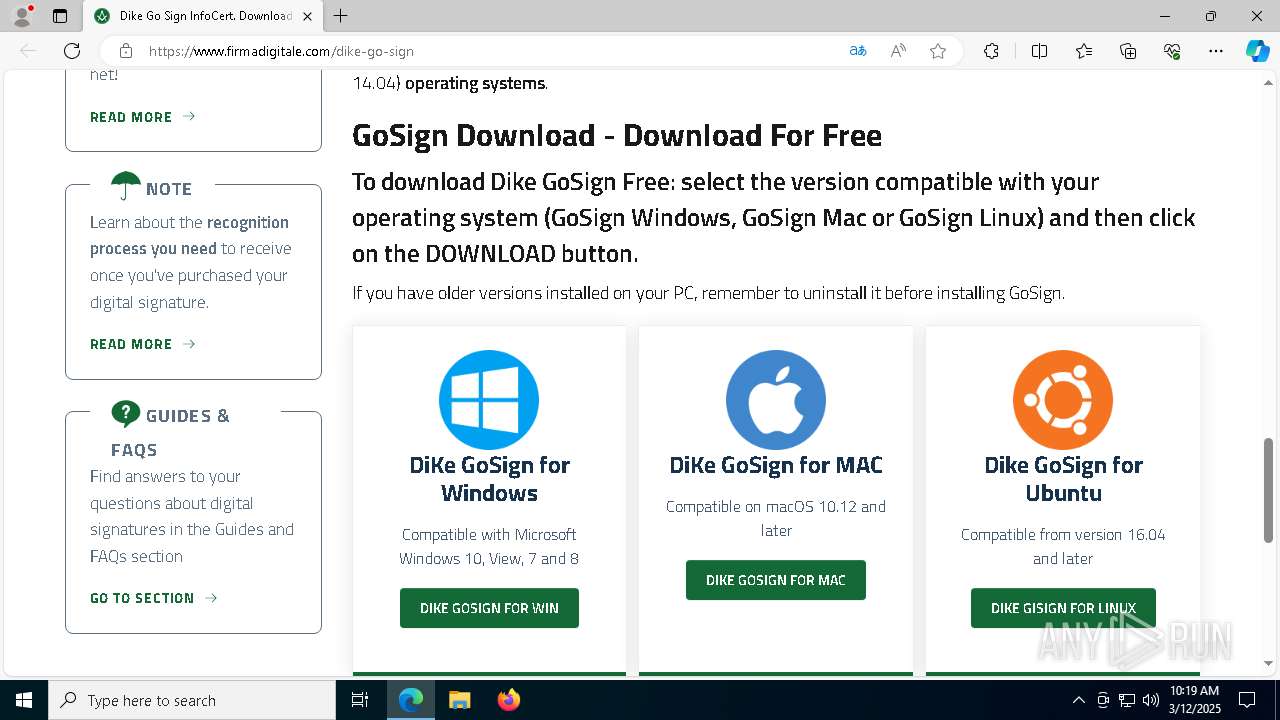Open READ MORE in the NOTE card
The width and height of the screenshot is (1280, 720).
(x=142, y=344)
